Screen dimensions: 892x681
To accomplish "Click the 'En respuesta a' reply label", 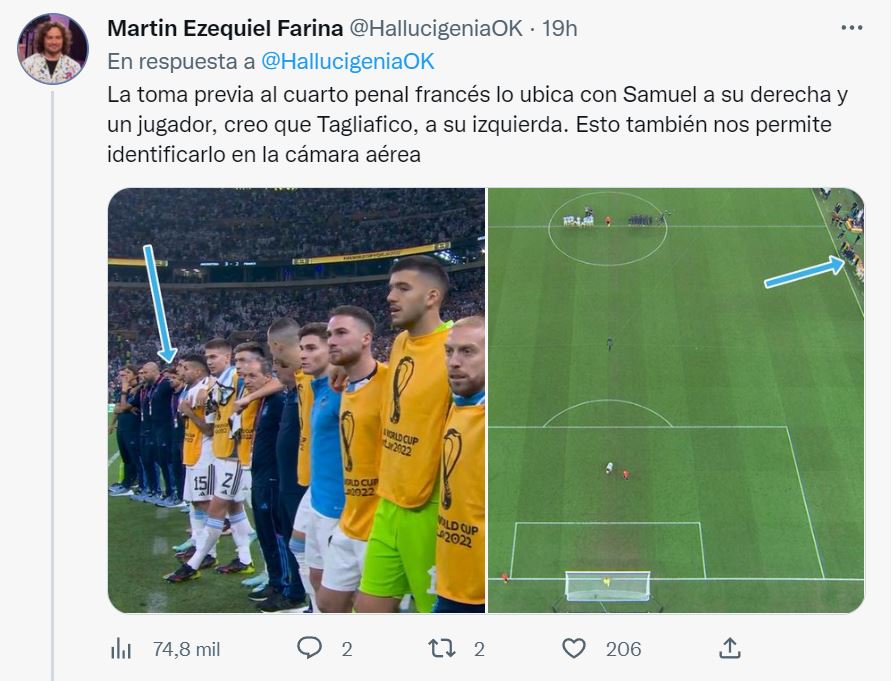I will pyautogui.click(x=181, y=61).
